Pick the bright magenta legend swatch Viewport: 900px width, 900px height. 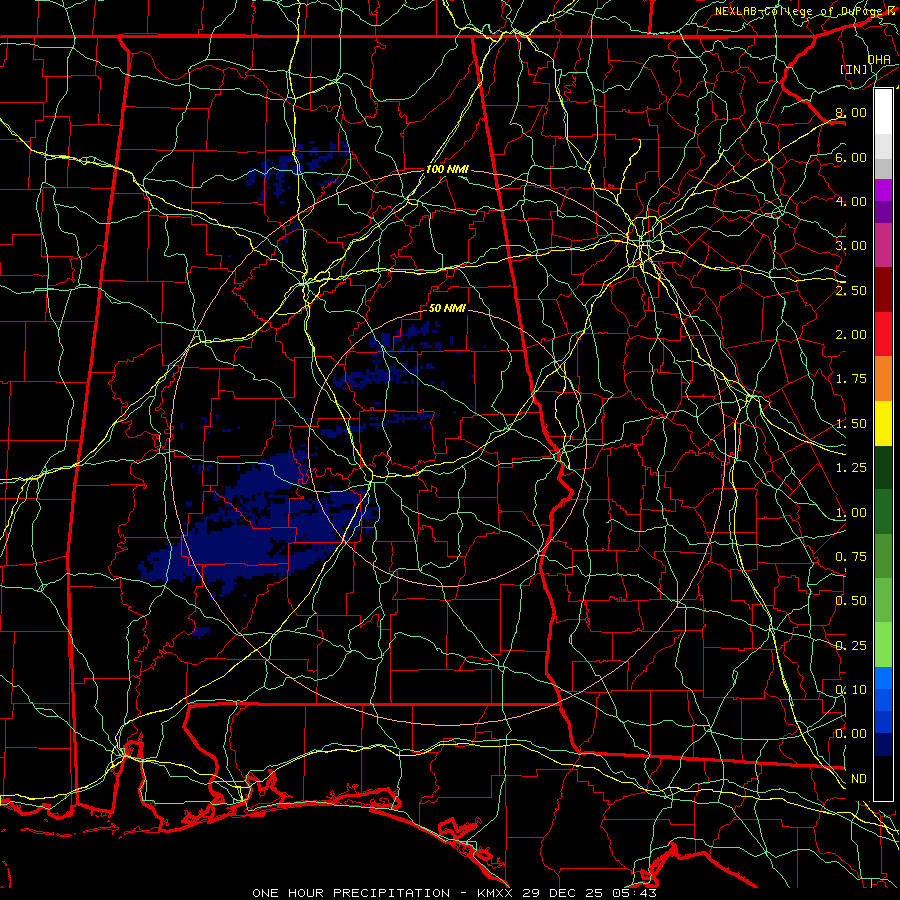click(x=883, y=190)
